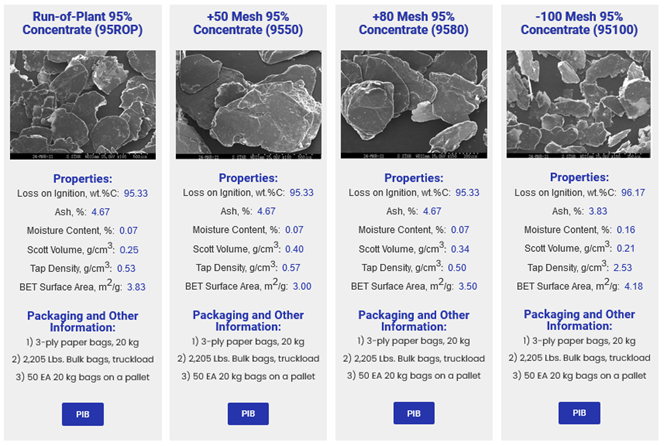Open the +50 Mesh 9550 SEM image
The width and height of the screenshot is (667, 446).
tap(248, 105)
